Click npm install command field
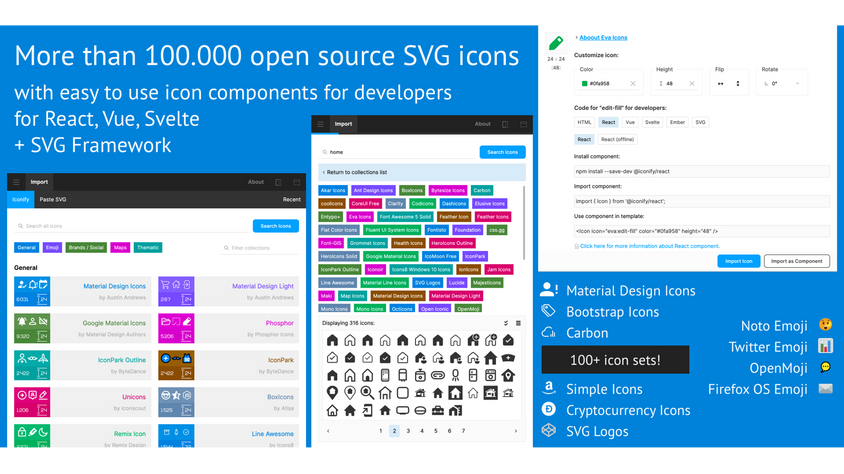 pyautogui.click(x=701, y=172)
